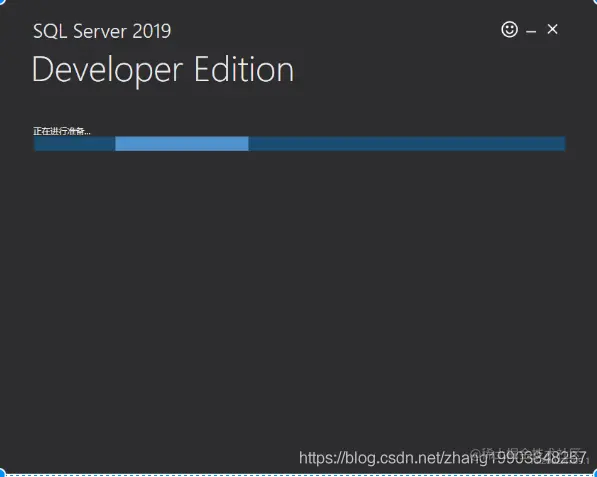Close the SQL Server 2019 installer
Screen dimensions: 597x477
tap(552, 29)
